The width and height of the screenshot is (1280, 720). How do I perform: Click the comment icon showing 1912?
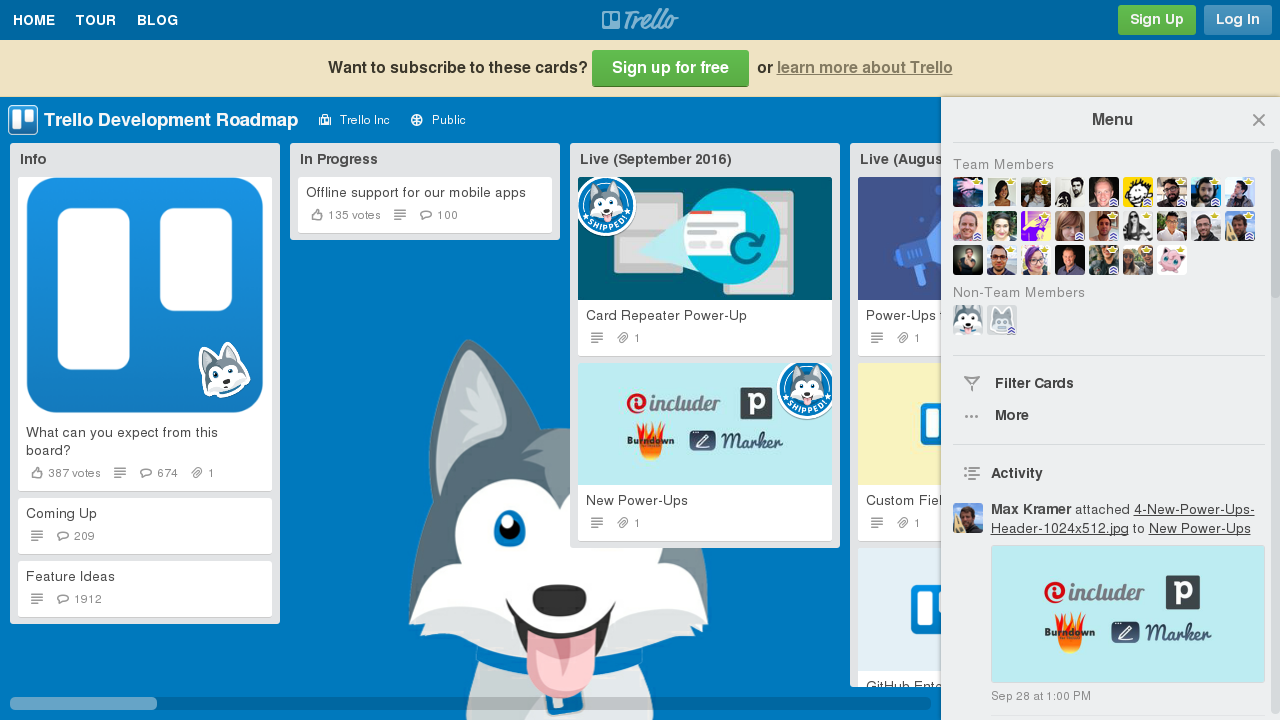[x=63, y=599]
